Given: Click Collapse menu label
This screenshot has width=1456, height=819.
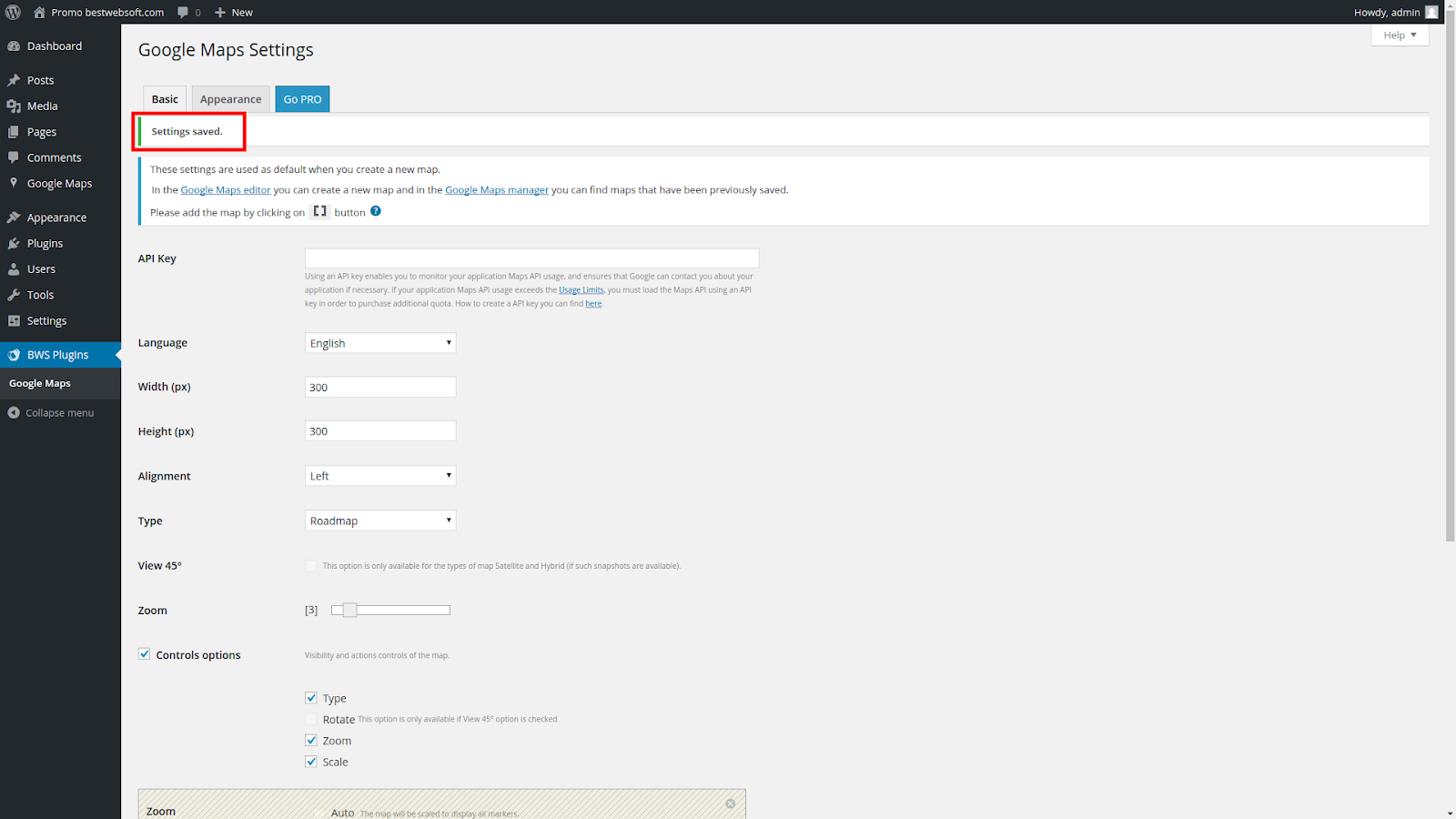Looking at the screenshot, I should [59, 413].
